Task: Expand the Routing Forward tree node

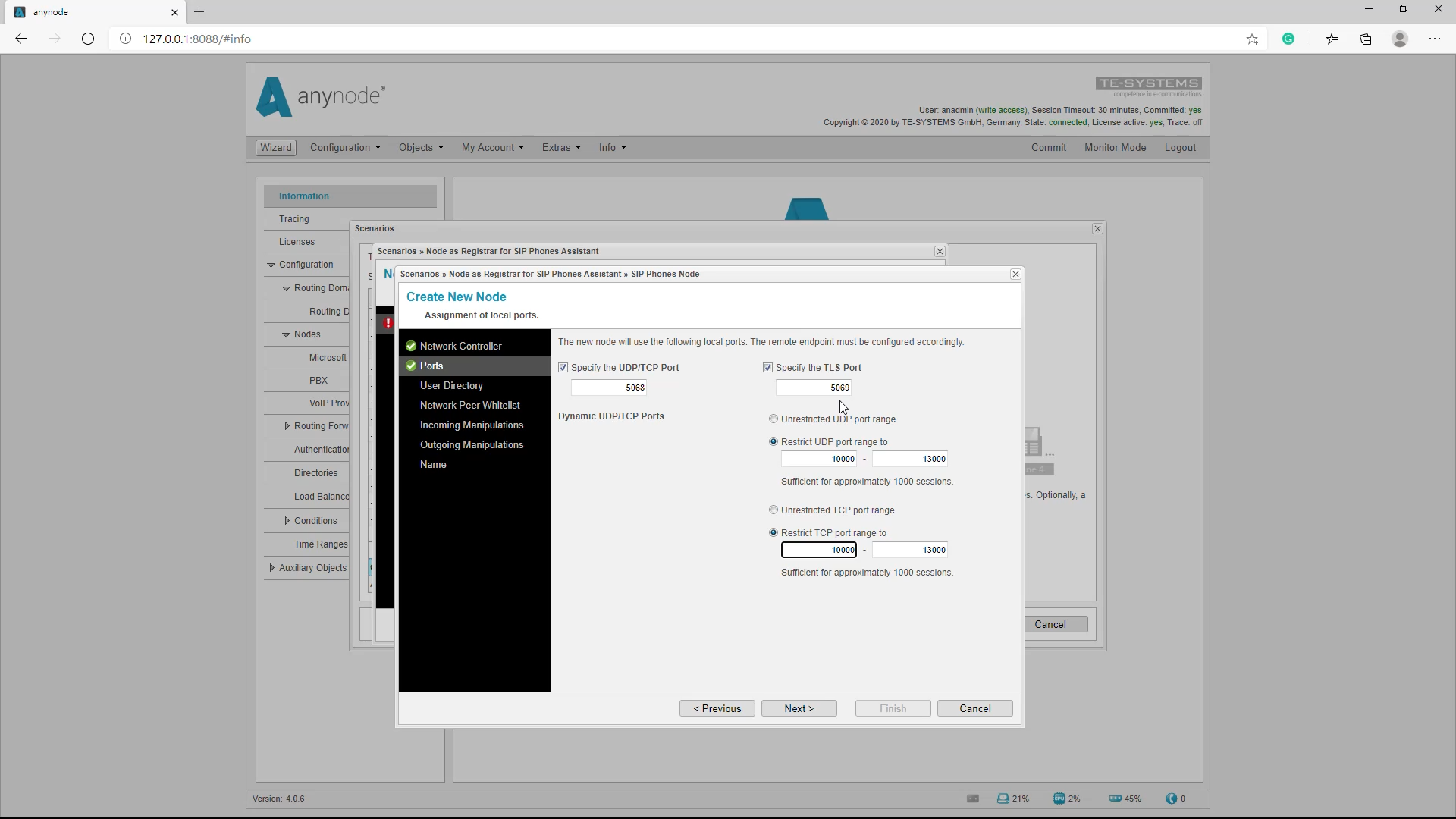Action: 287,426
